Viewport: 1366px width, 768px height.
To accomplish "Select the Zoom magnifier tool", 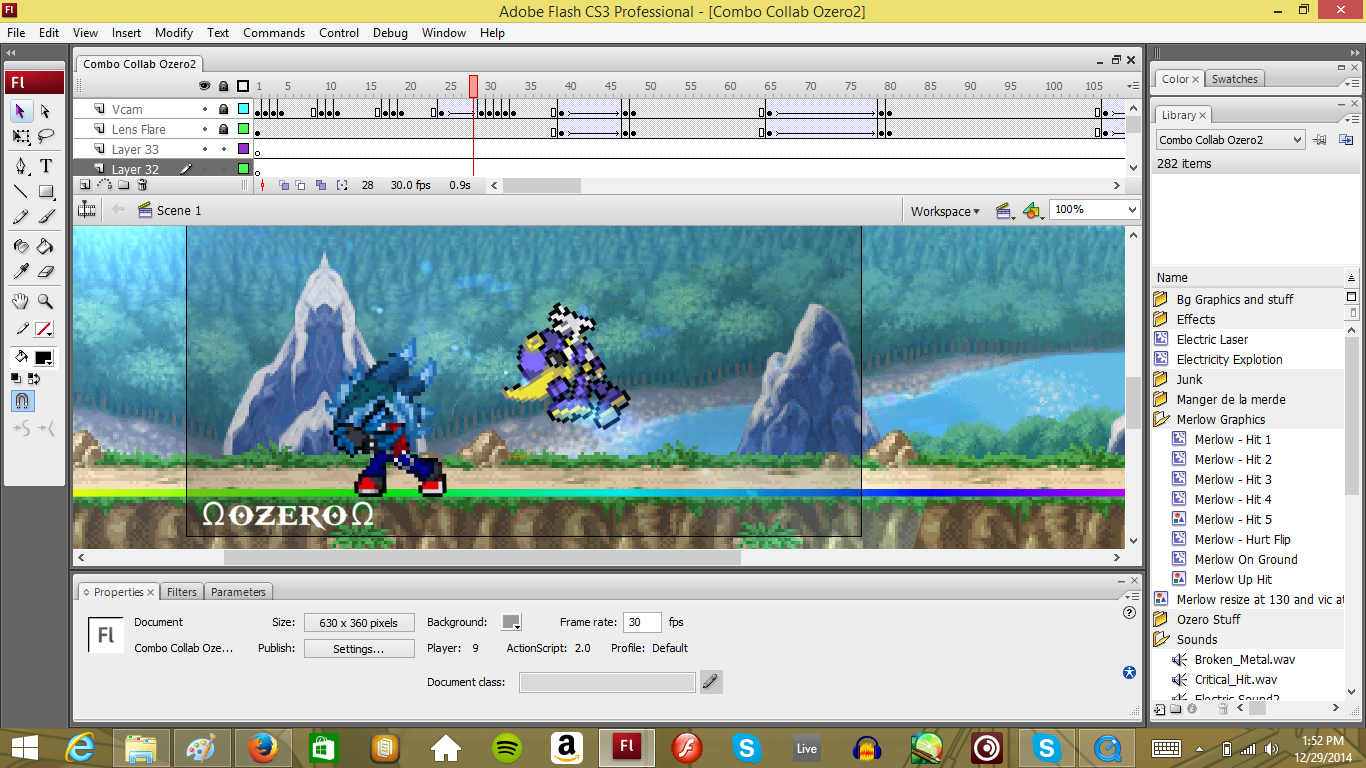I will tap(45, 301).
